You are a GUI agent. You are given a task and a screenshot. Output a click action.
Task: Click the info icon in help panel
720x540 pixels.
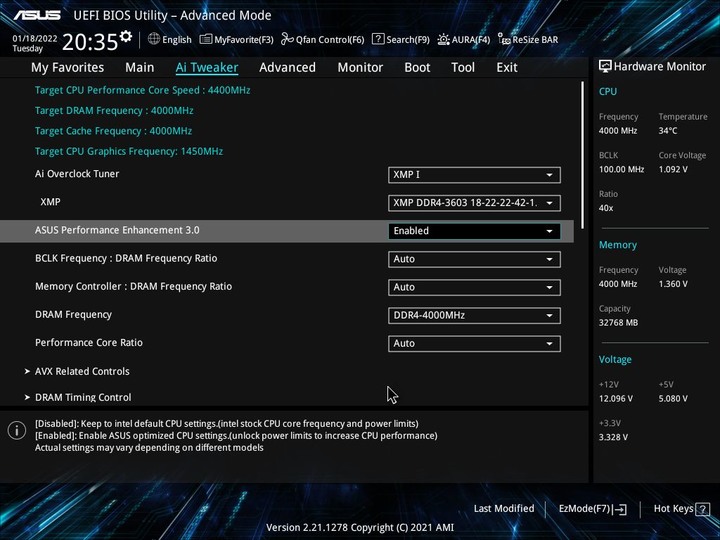coord(17,431)
